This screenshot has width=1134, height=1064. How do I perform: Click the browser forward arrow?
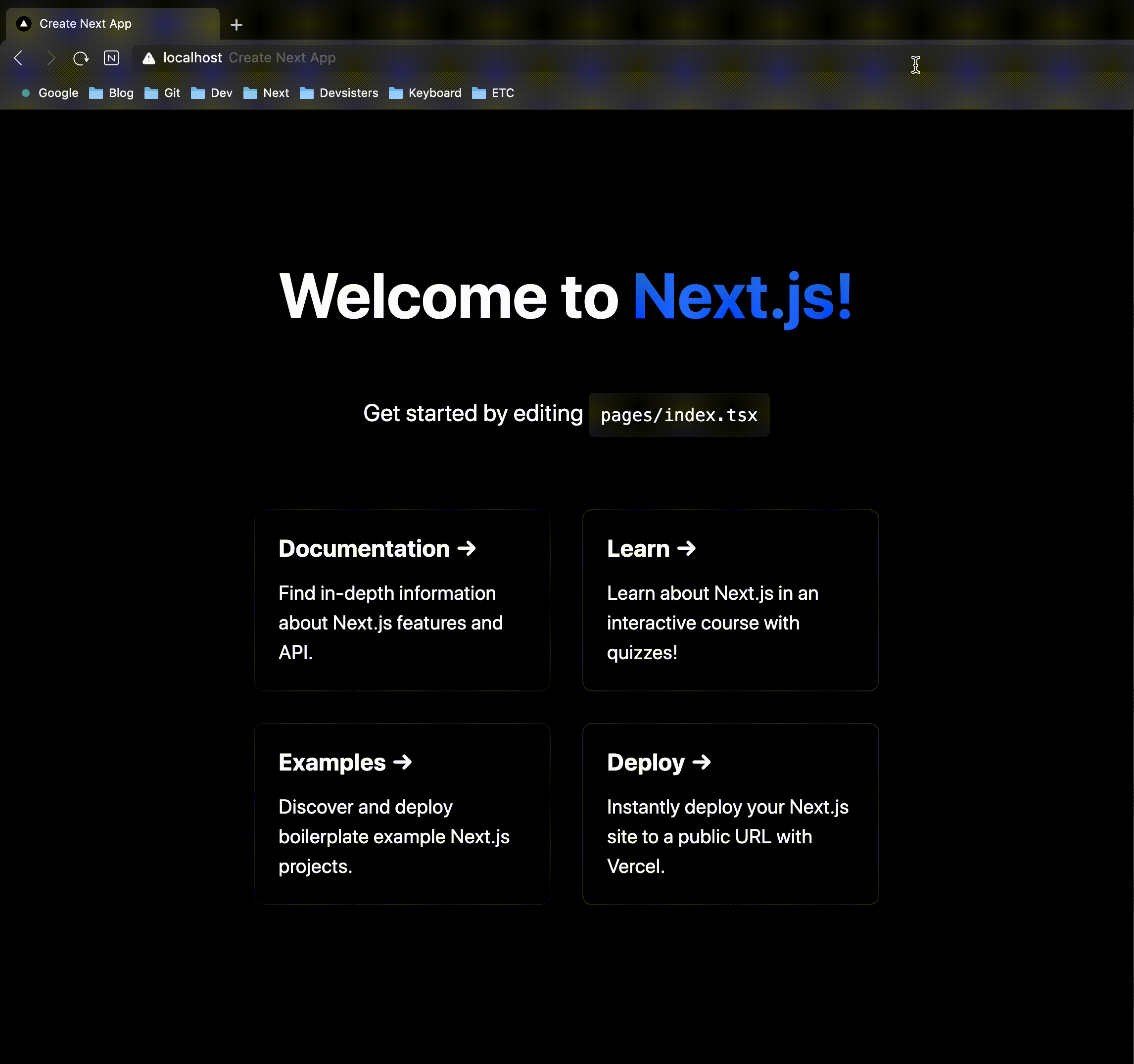pyautogui.click(x=51, y=57)
